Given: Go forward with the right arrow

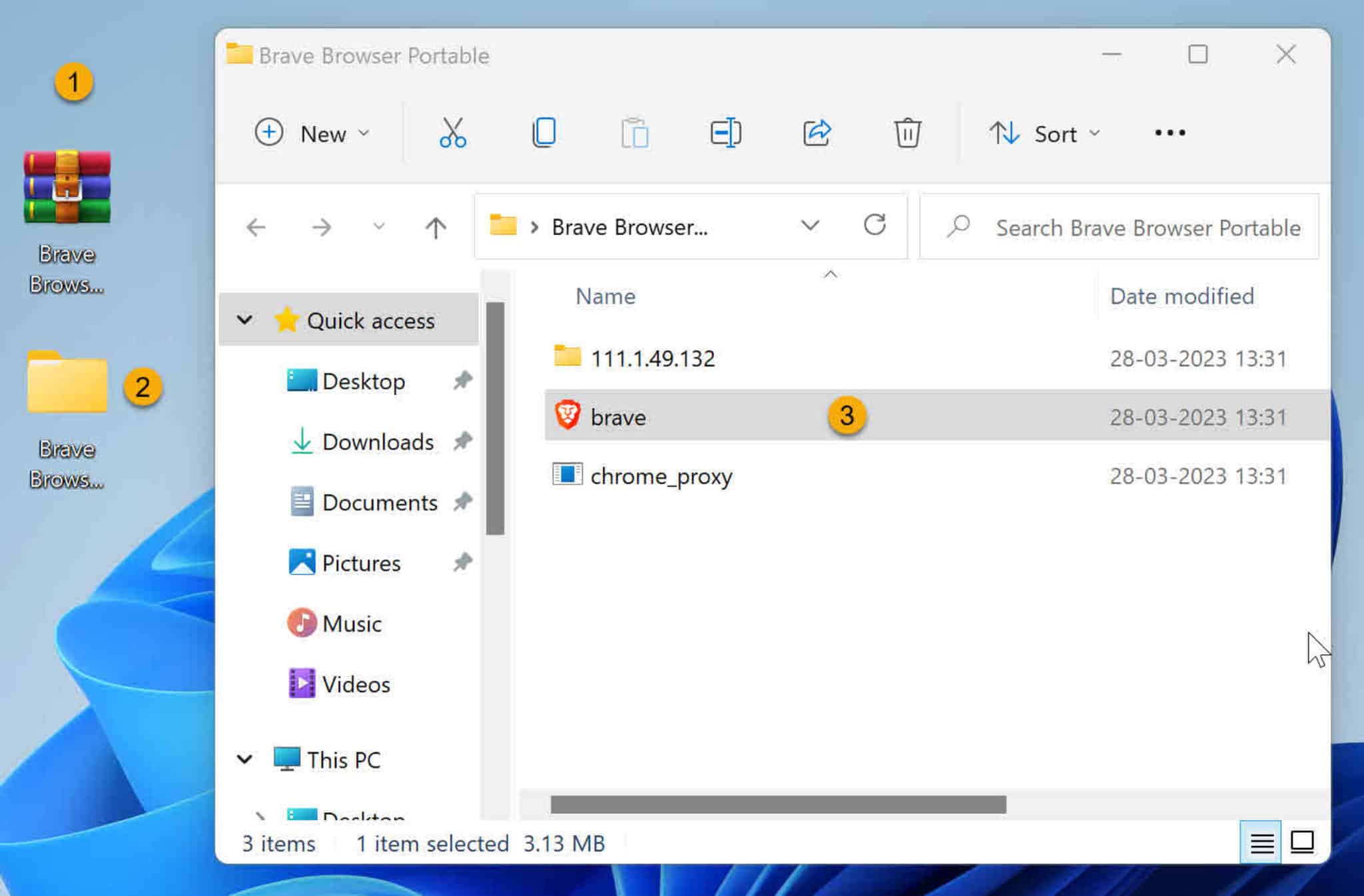Looking at the screenshot, I should point(322,228).
